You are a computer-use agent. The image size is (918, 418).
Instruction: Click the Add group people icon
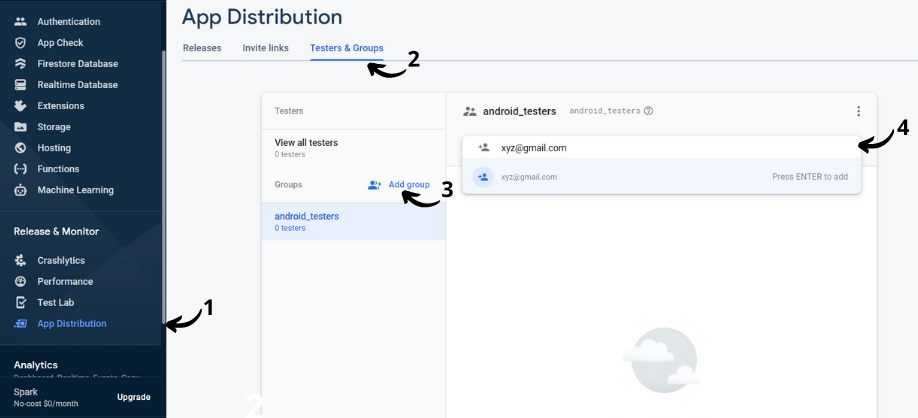click(375, 184)
